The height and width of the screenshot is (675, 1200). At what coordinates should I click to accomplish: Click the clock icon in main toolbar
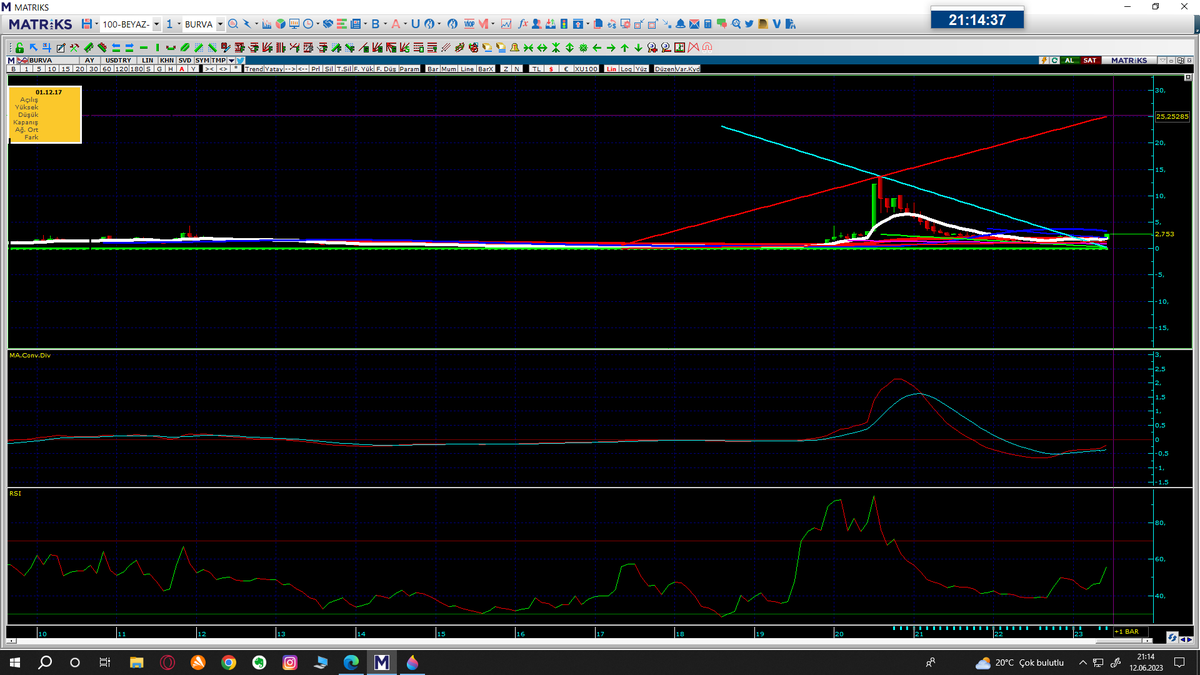click(308, 24)
